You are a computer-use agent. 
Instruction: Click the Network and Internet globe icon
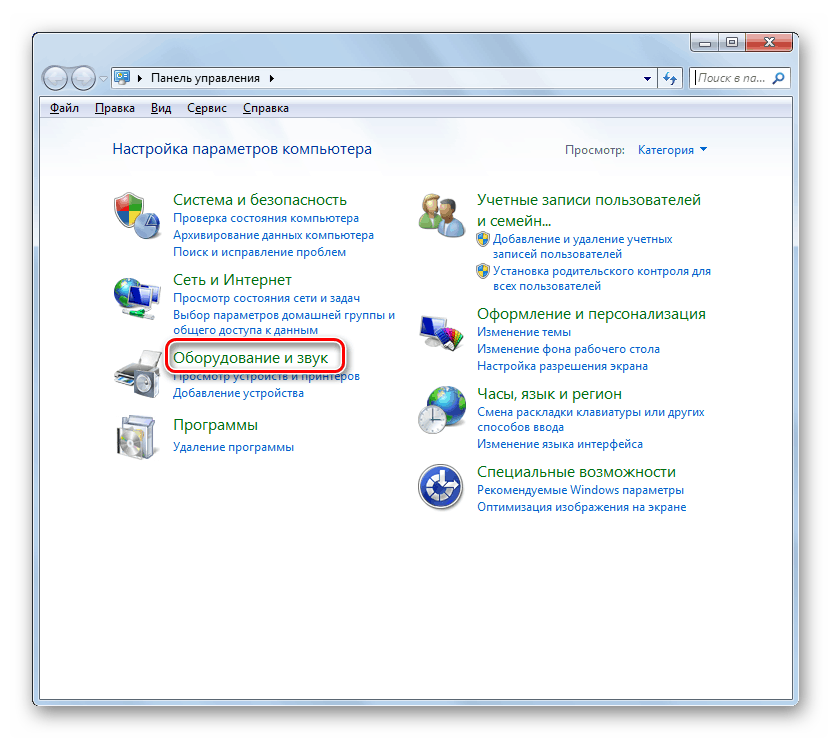[x=137, y=296]
